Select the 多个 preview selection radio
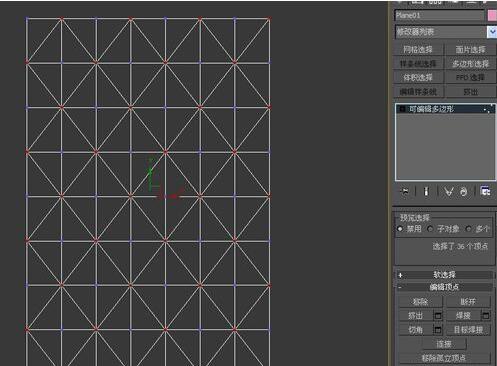 click(469, 229)
